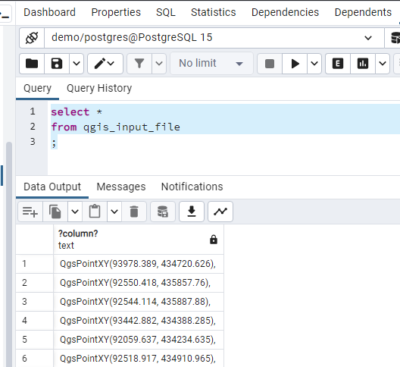Click the Paste clipboard icon
400x367 pixels.
pos(94,211)
